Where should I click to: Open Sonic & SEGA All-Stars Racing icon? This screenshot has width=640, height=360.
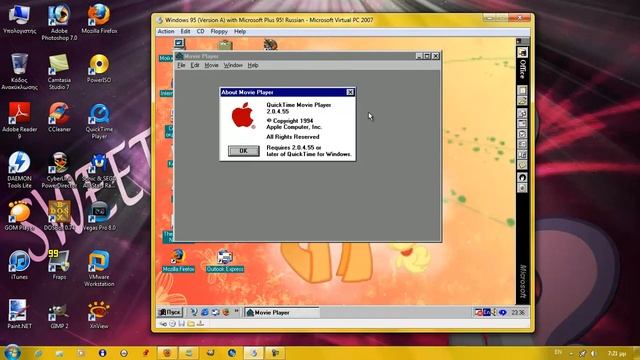click(x=99, y=170)
